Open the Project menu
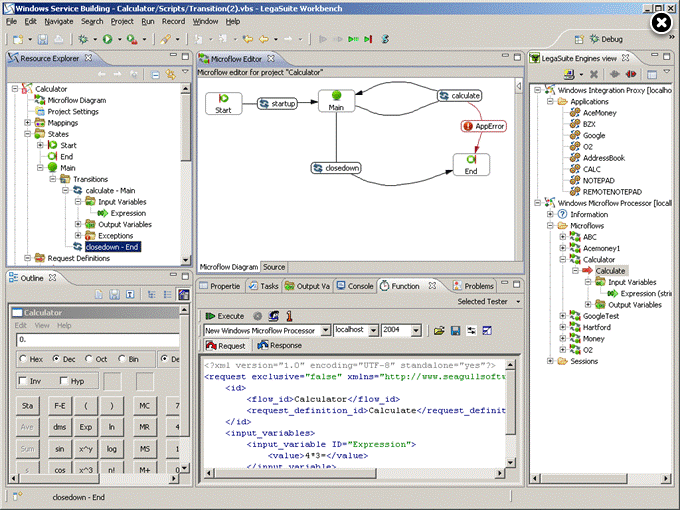The width and height of the screenshot is (680, 510). pyautogui.click(x=122, y=21)
